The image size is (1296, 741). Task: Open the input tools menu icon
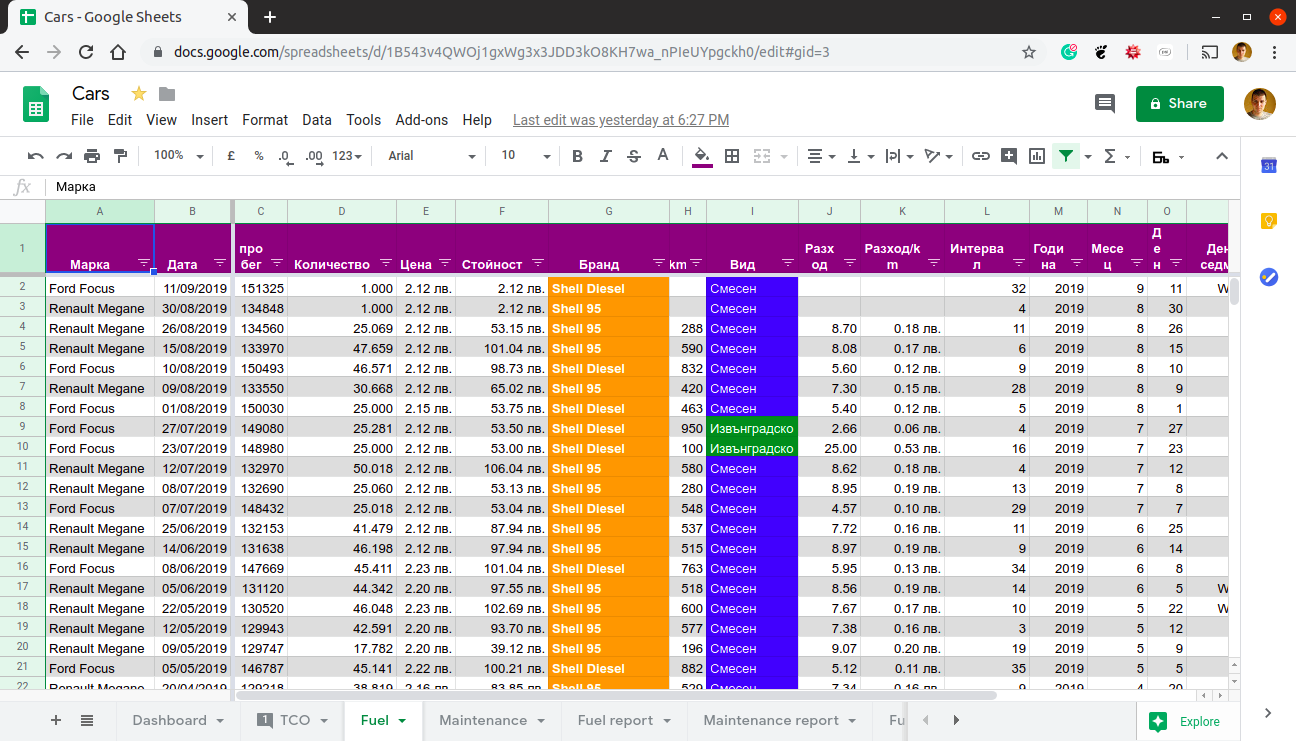[1167, 157]
